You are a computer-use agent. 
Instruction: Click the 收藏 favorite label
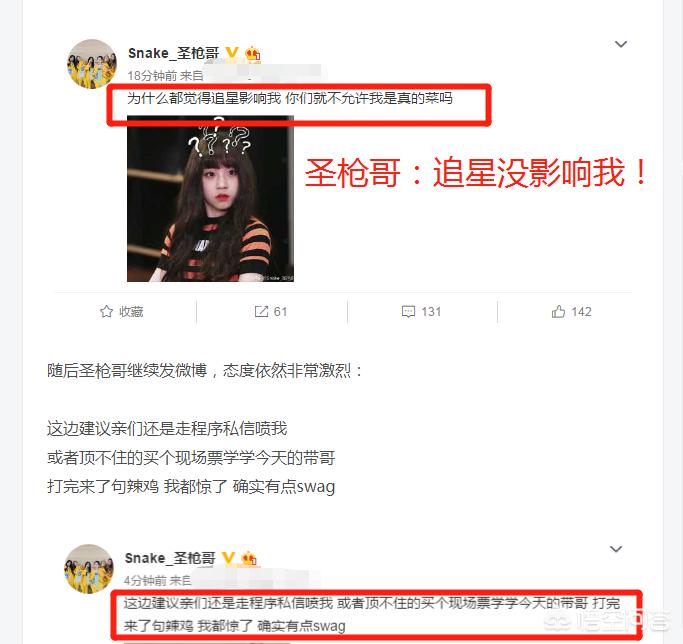tap(131, 312)
